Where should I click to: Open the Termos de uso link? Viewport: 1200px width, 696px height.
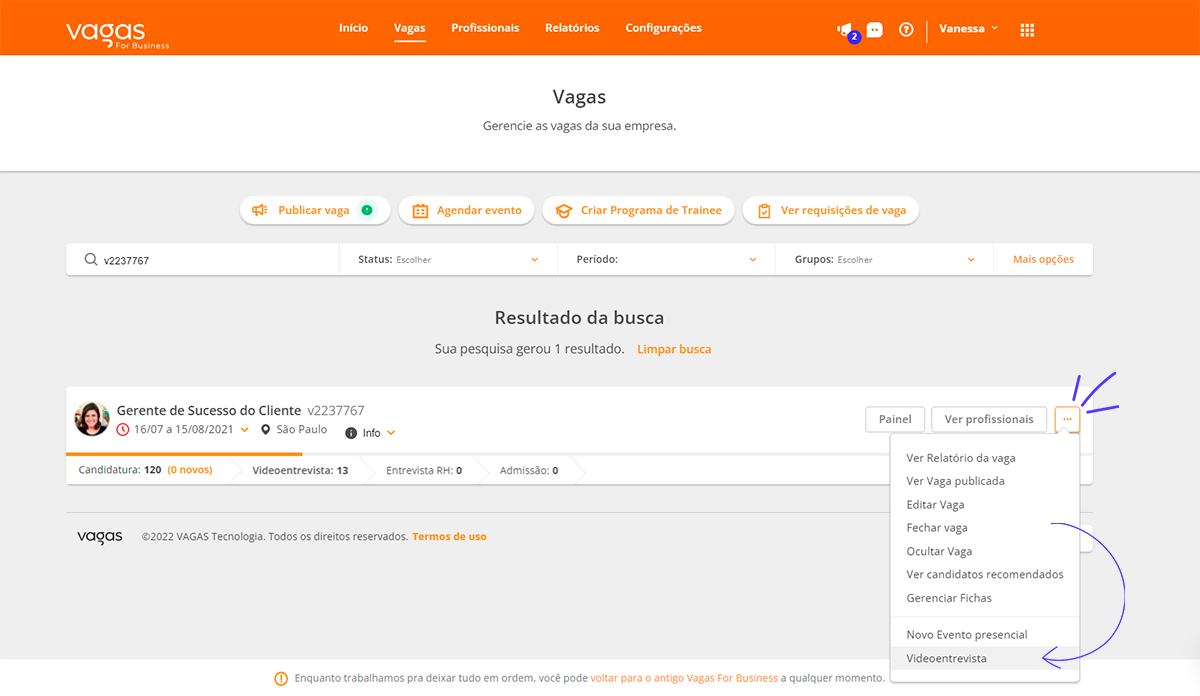tap(449, 537)
